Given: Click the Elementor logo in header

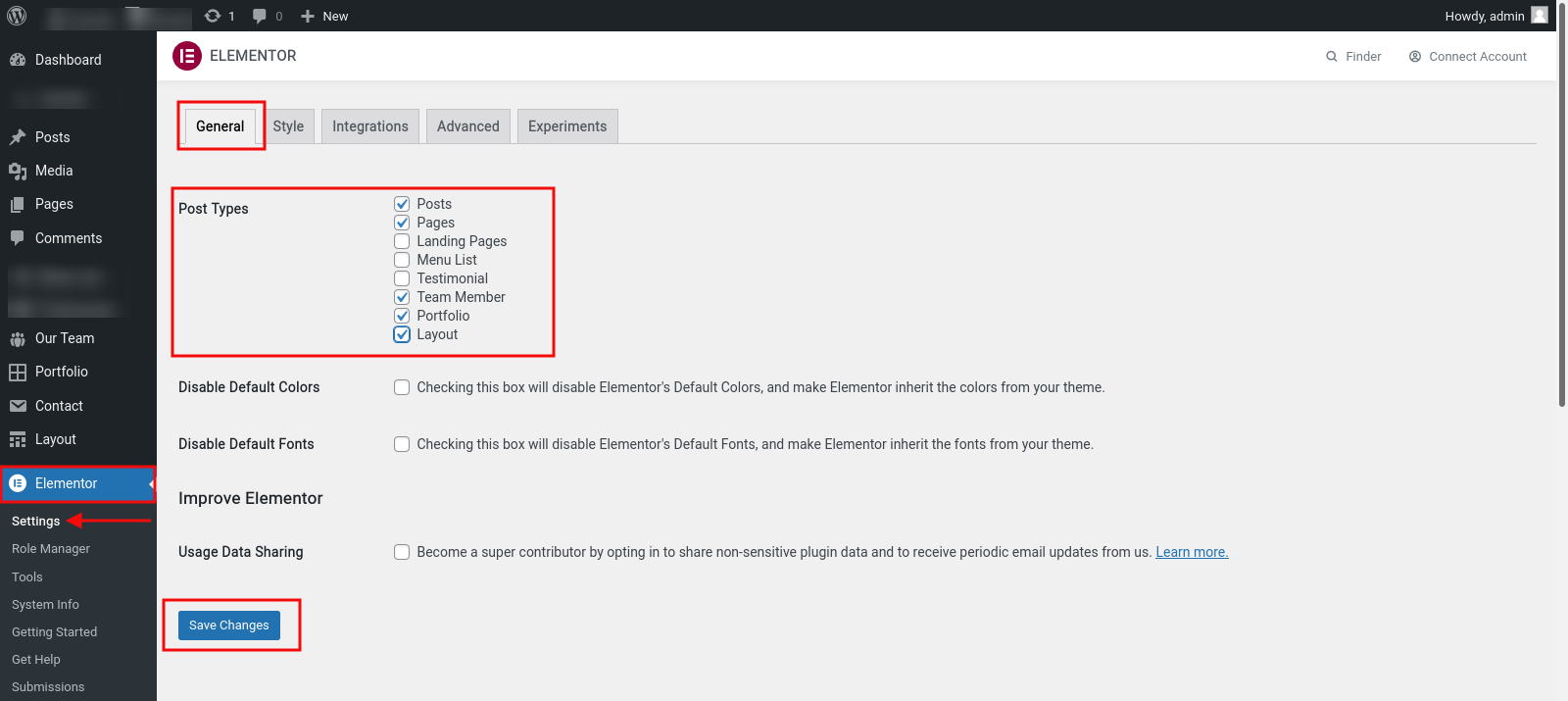Looking at the screenshot, I should 187,56.
